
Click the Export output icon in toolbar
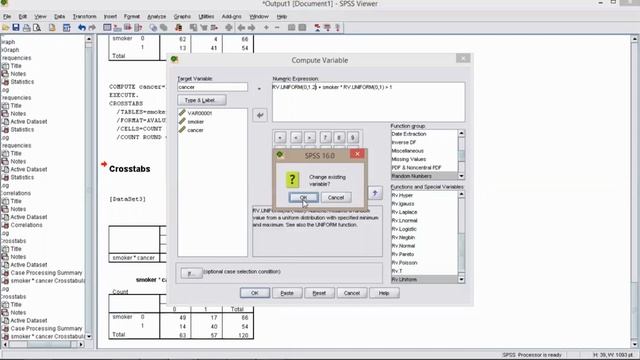pos(52,28)
